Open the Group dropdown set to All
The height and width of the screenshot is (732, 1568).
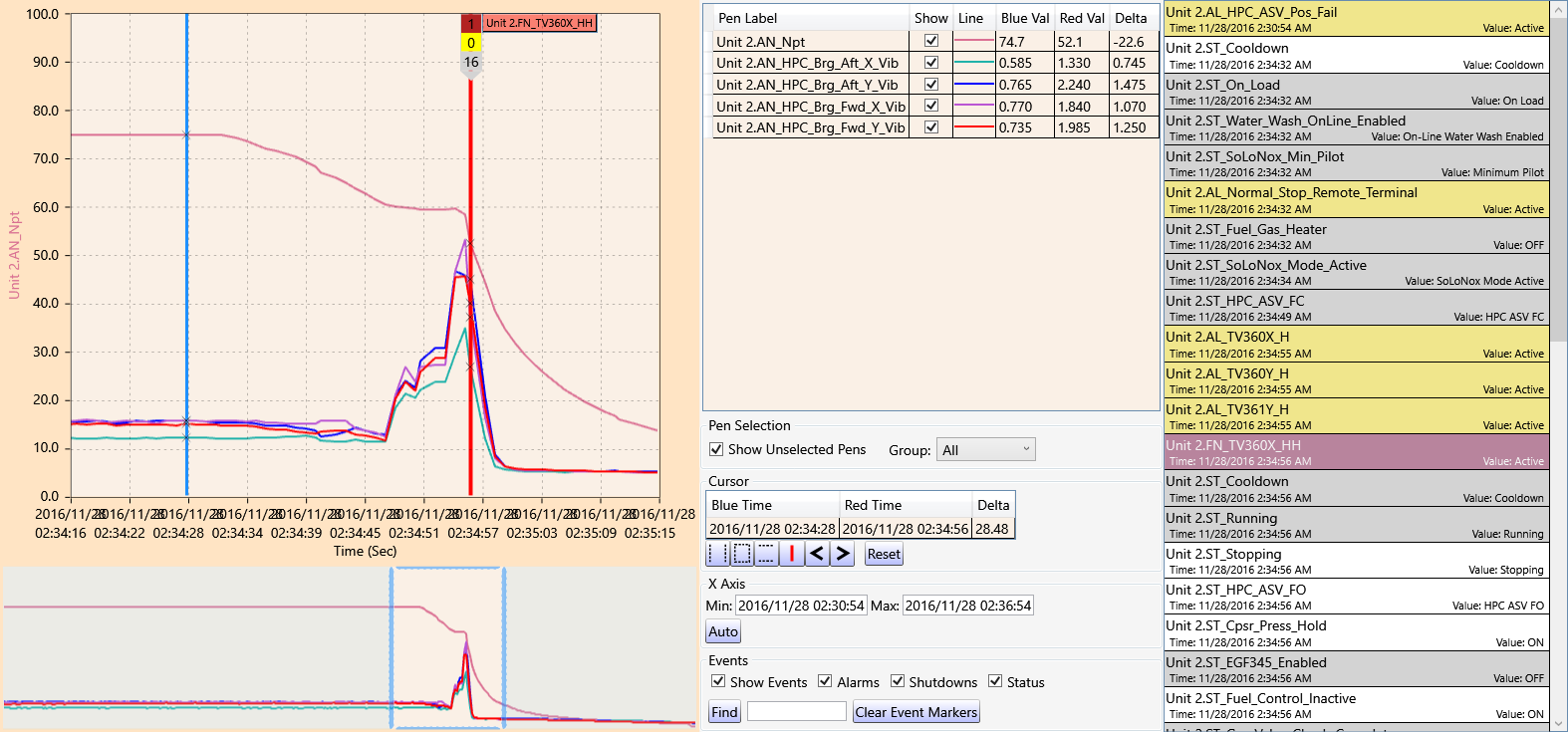pos(986,450)
